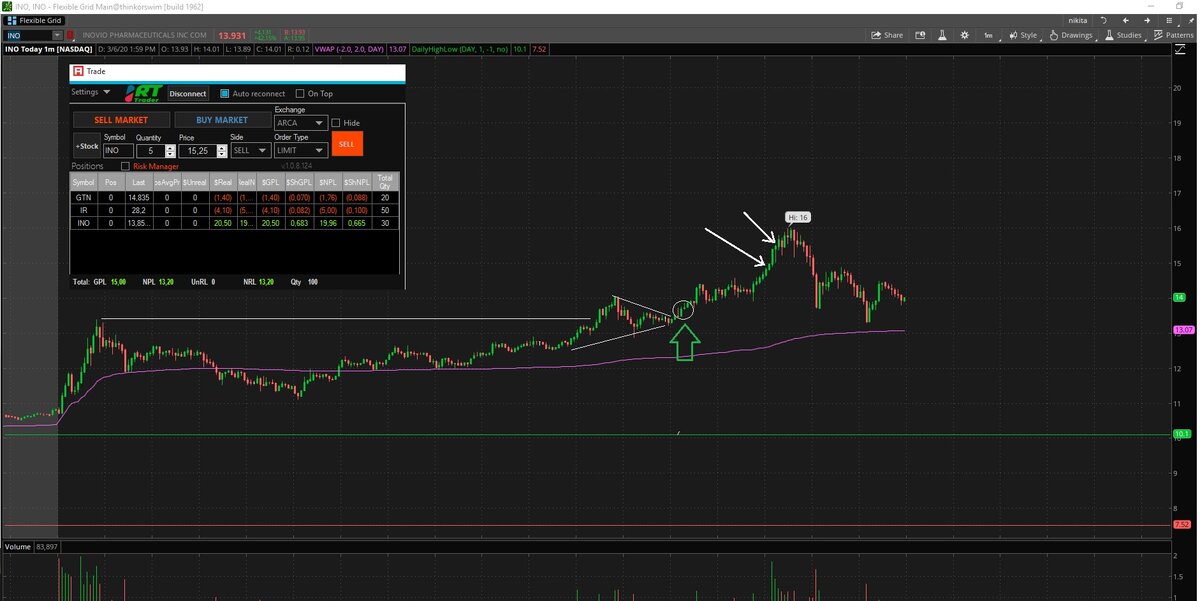This screenshot has width=1200, height=601.
Task: Click the BUY MARKET button
Action: tap(222, 120)
